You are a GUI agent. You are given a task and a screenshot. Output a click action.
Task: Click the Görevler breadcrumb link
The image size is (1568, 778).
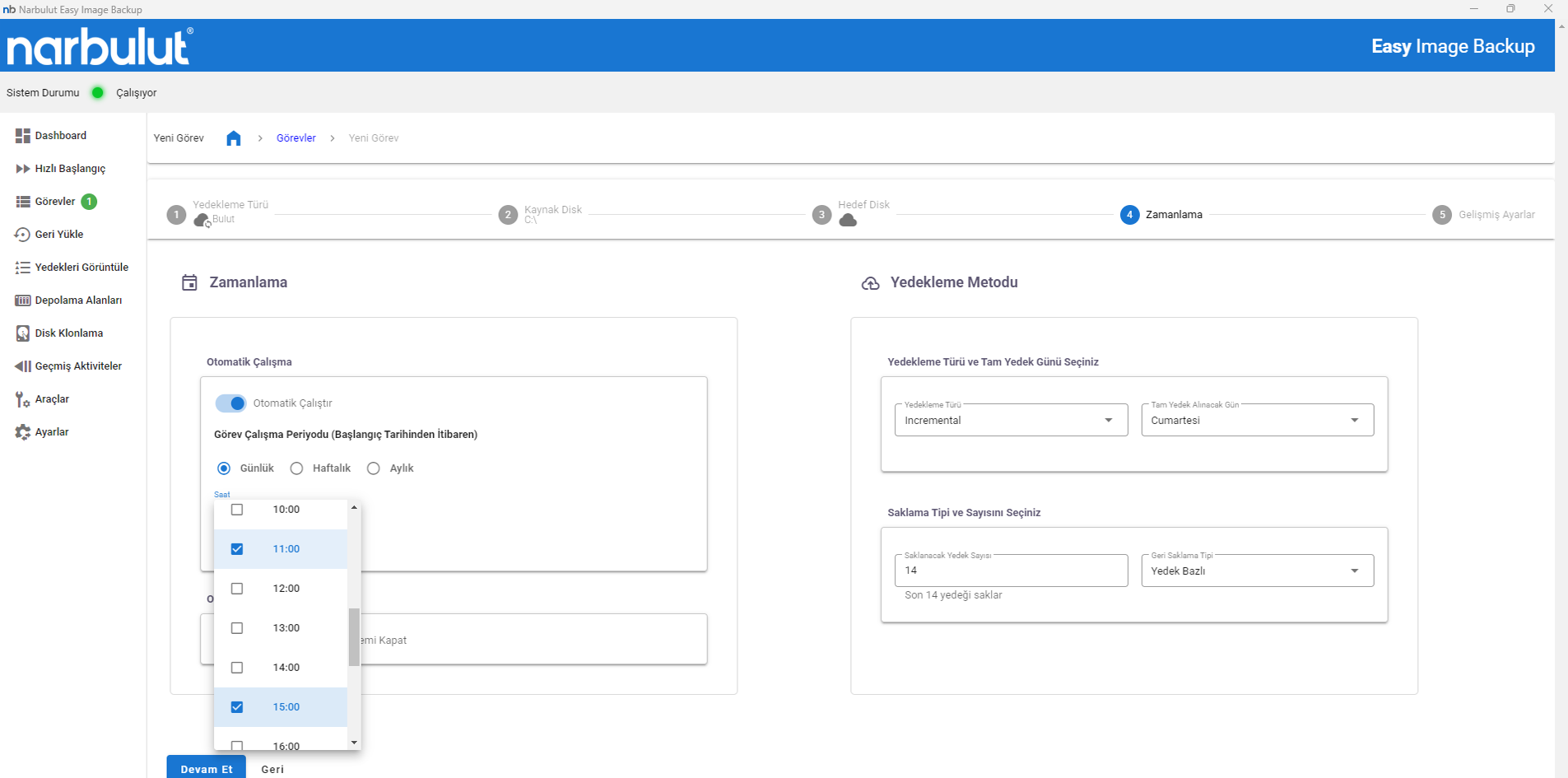coord(295,138)
